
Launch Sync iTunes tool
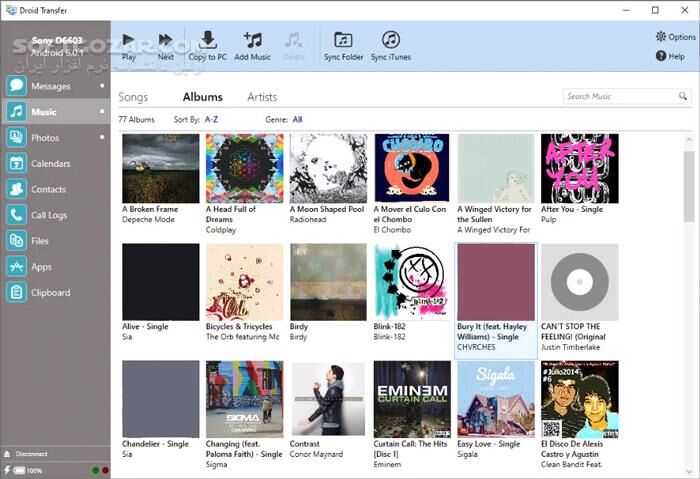pos(390,44)
